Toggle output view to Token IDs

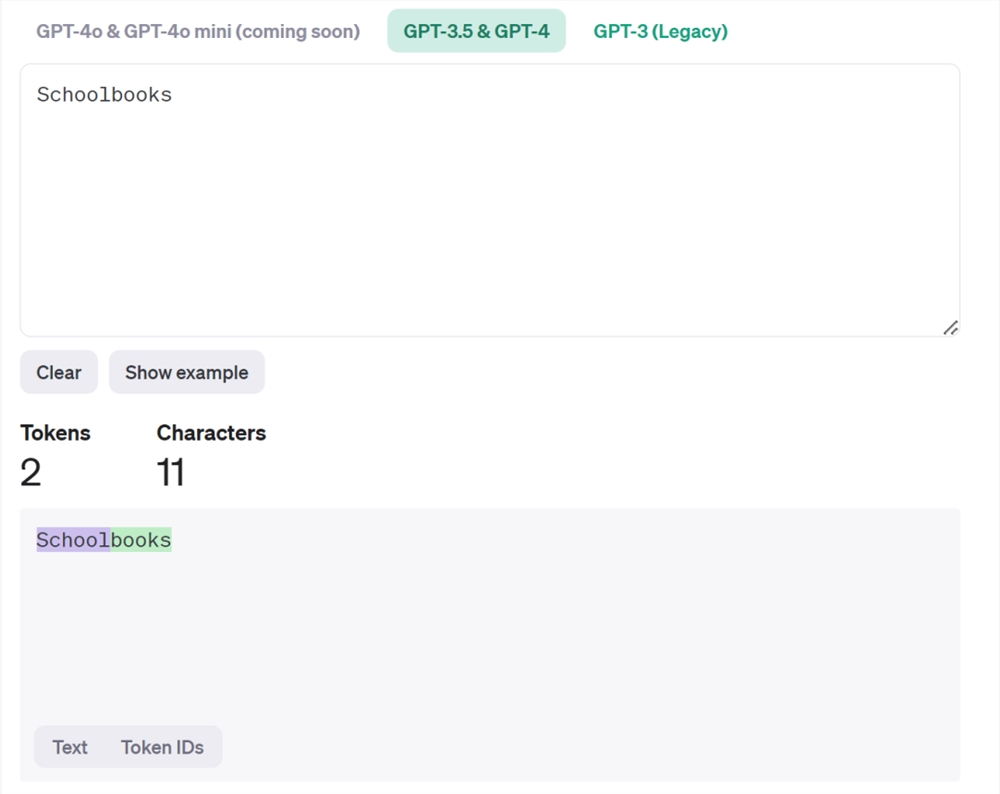(x=162, y=747)
